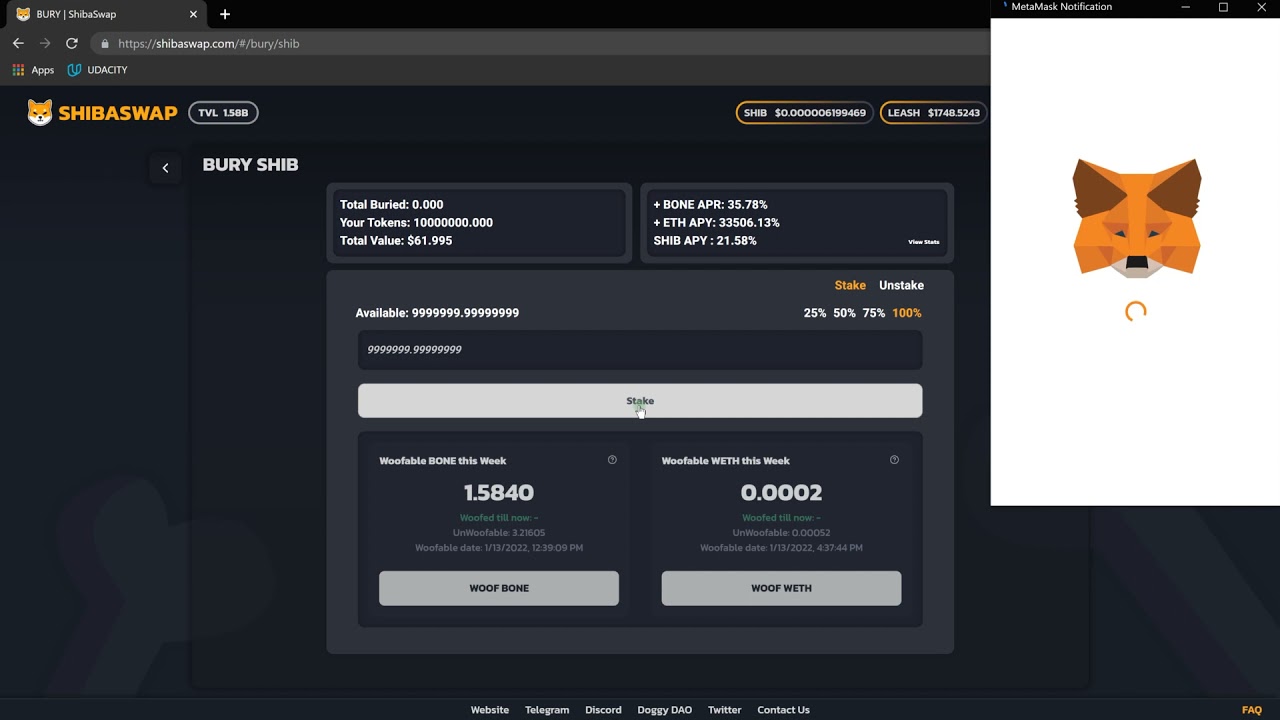Image resolution: width=1280 pixels, height=720 pixels.
Task: Click the Available balance text
Action: 437,313
